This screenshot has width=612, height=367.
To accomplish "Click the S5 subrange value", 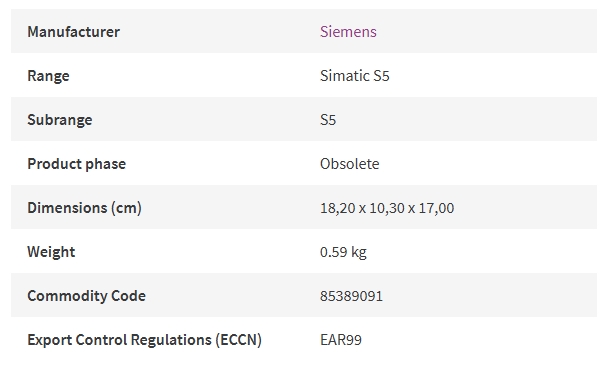I will pyautogui.click(x=328, y=120).
